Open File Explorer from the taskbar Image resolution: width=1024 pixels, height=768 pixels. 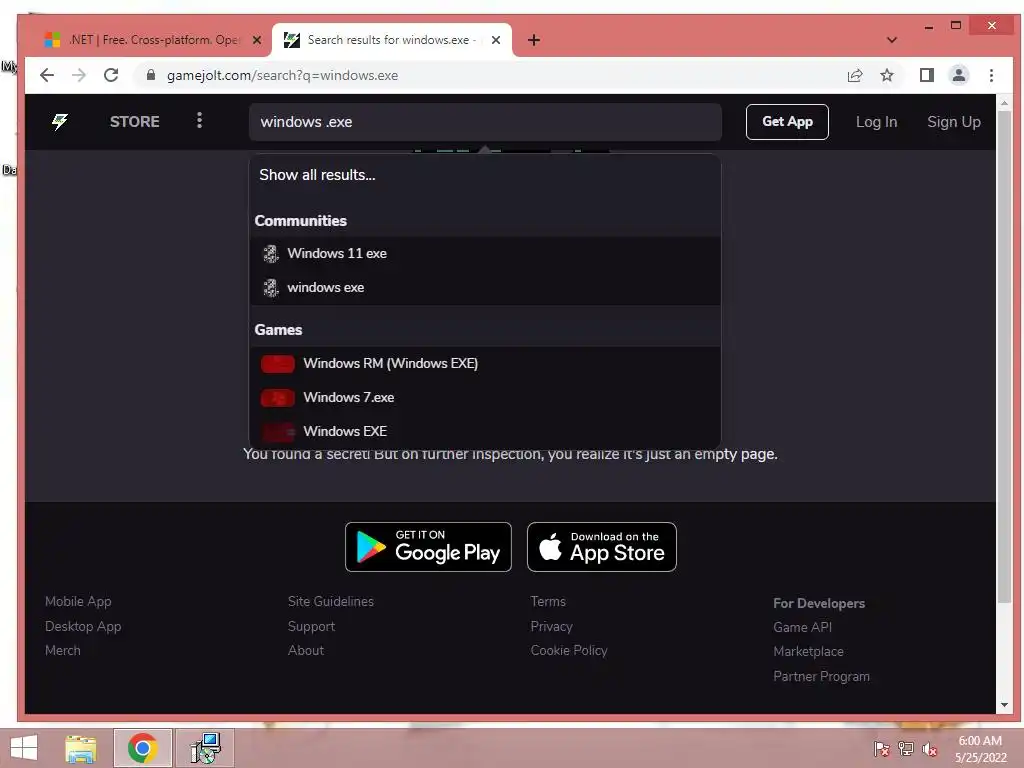[x=81, y=748]
